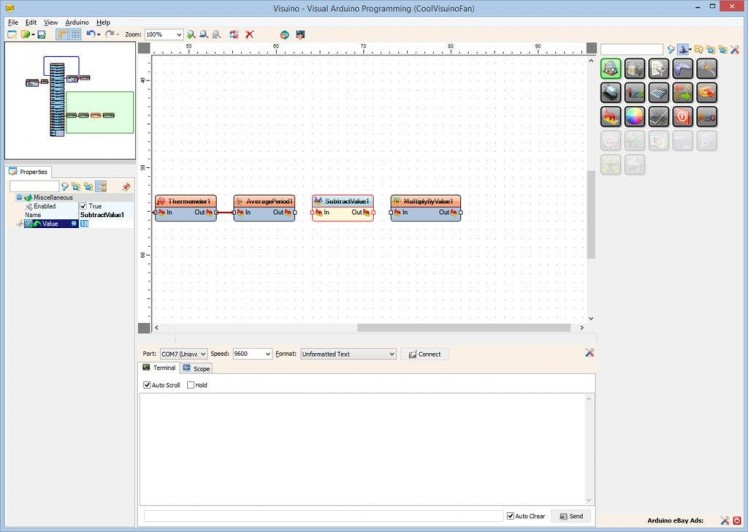Image resolution: width=748 pixels, height=532 pixels.
Task: Select the red power button component category
Action: [682, 117]
